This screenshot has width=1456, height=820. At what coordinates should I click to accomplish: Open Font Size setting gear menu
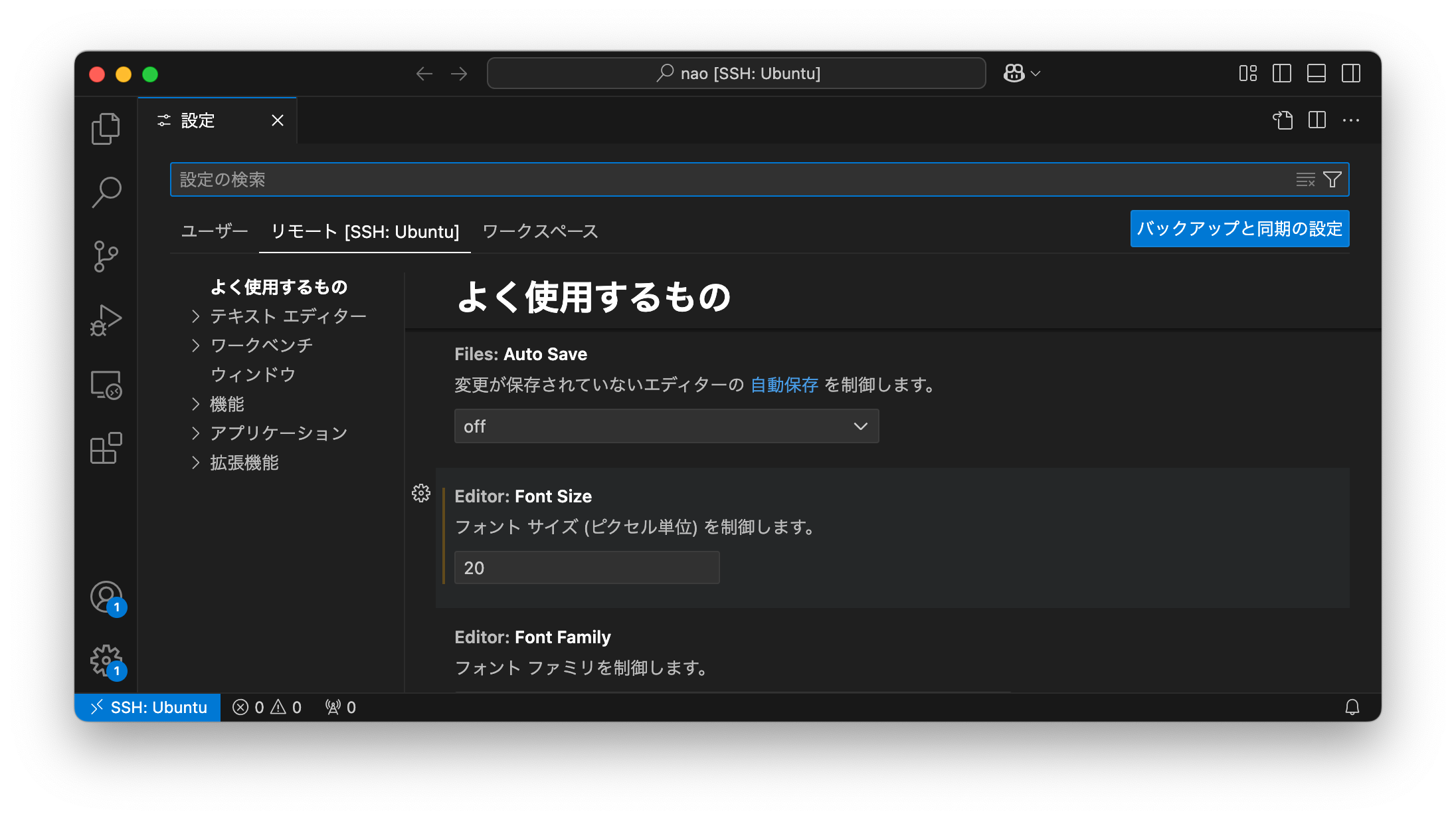421,493
